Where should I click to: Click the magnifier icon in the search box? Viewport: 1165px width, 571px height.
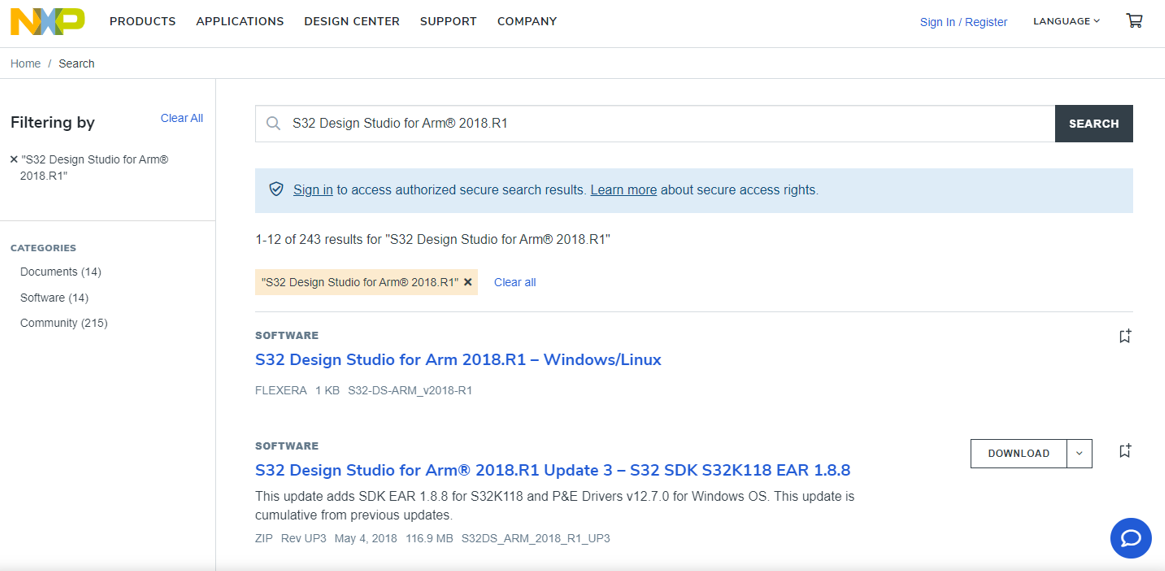(x=273, y=123)
